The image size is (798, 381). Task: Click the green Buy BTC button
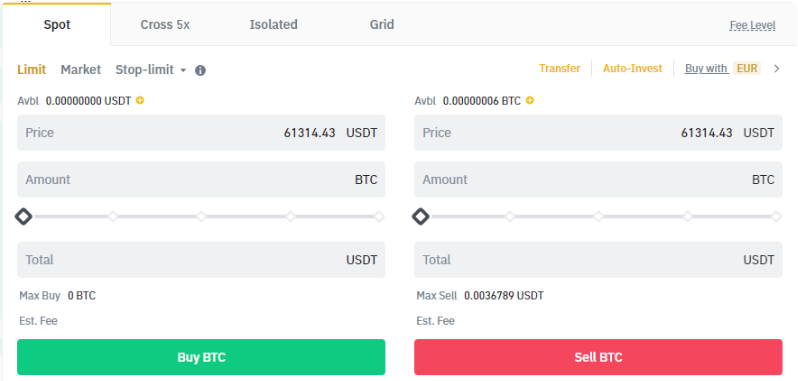coord(201,357)
